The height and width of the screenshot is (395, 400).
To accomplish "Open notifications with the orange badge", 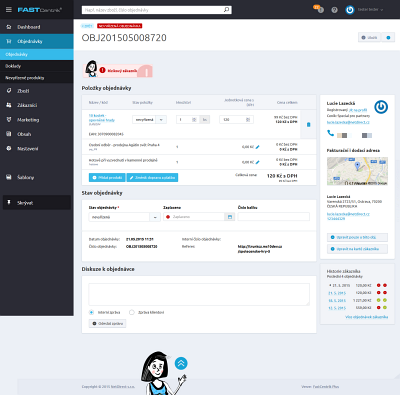I will tap(318, 9).
